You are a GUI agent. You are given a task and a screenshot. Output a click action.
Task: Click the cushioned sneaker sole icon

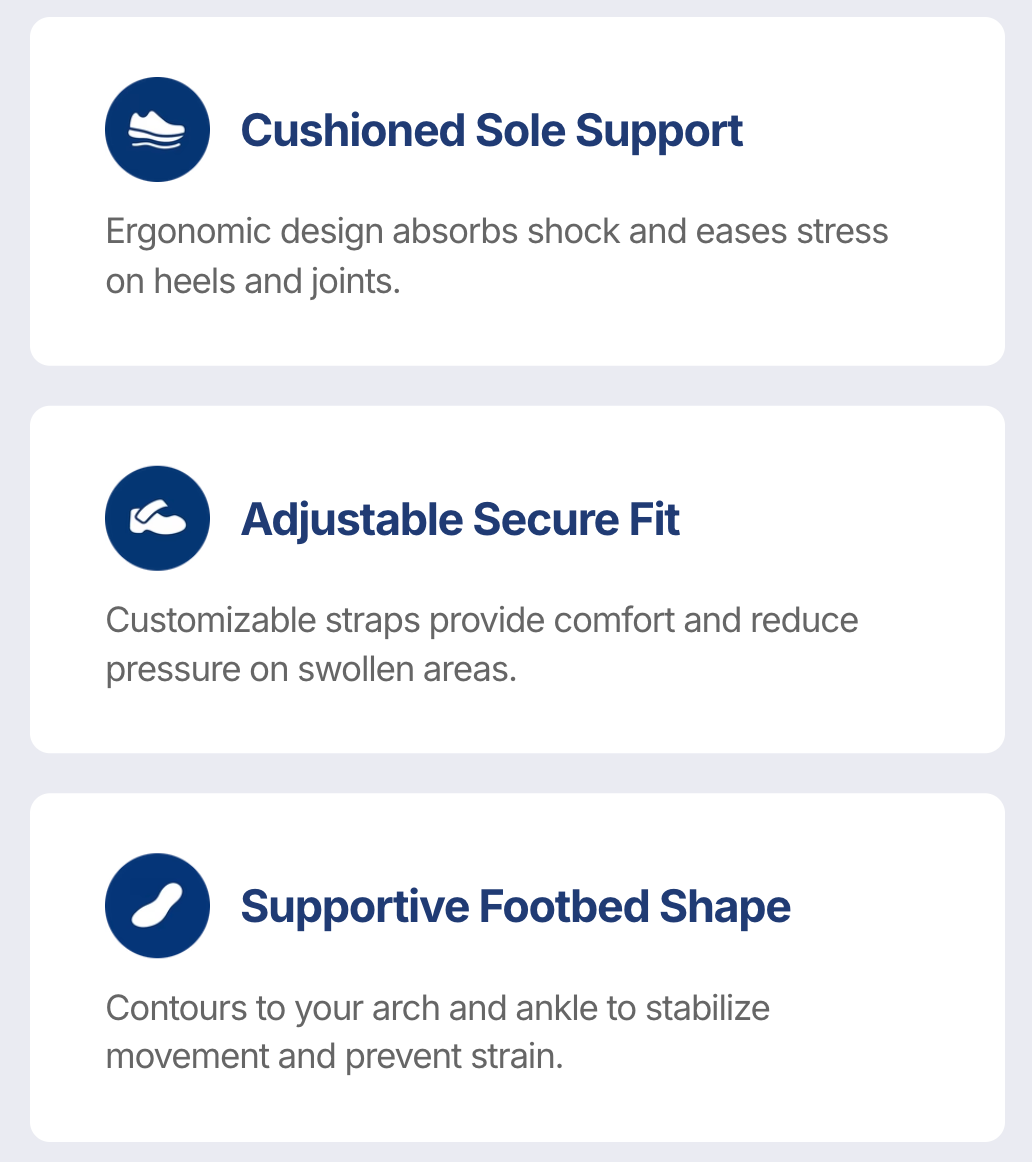coord(157,130)
